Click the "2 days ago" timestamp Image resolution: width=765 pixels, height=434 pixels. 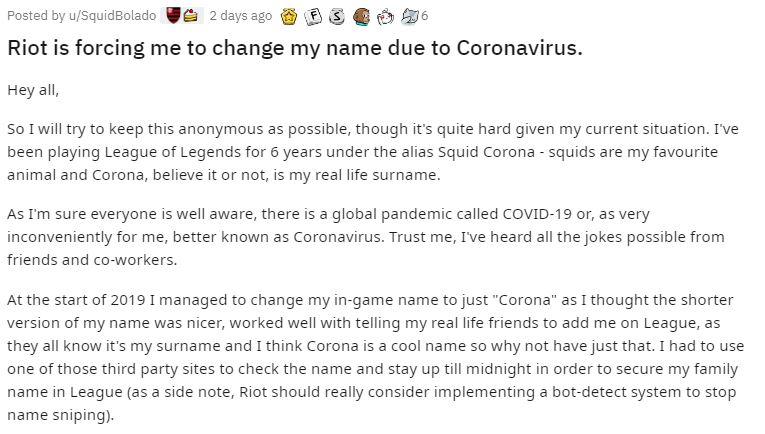(x=241, y=16)
